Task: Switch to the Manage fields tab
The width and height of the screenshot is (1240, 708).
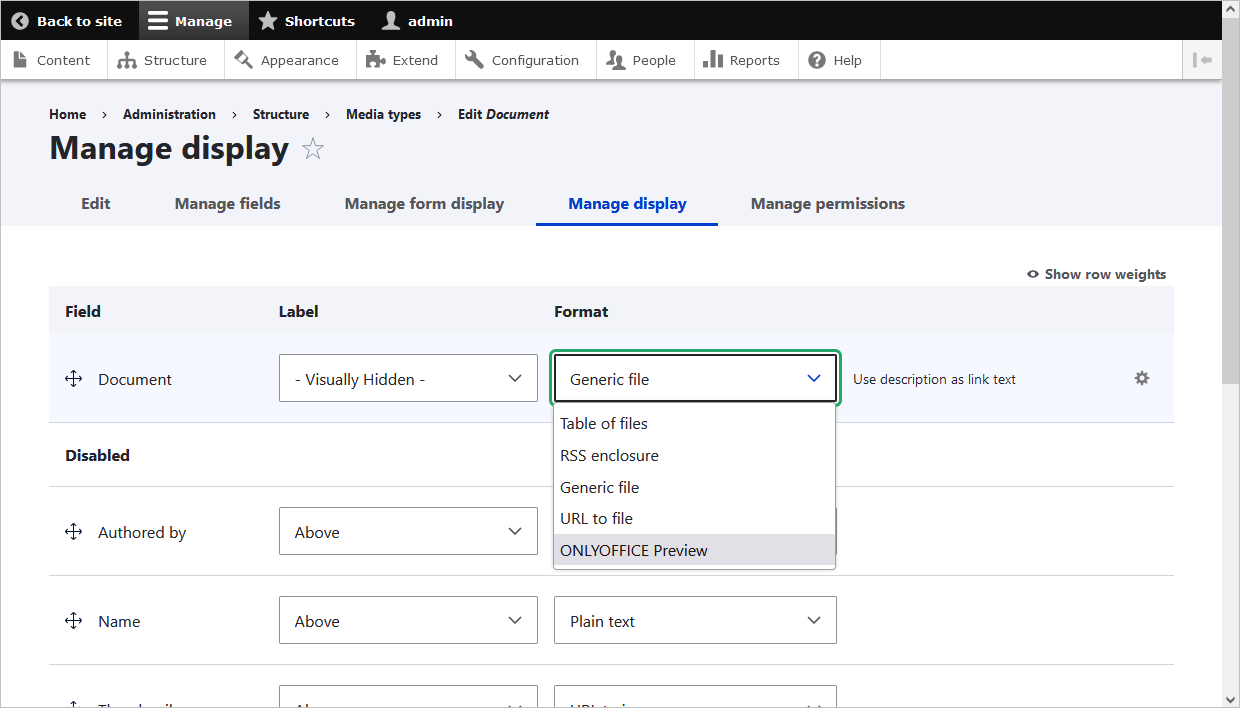Action: (x=227, y=204)
